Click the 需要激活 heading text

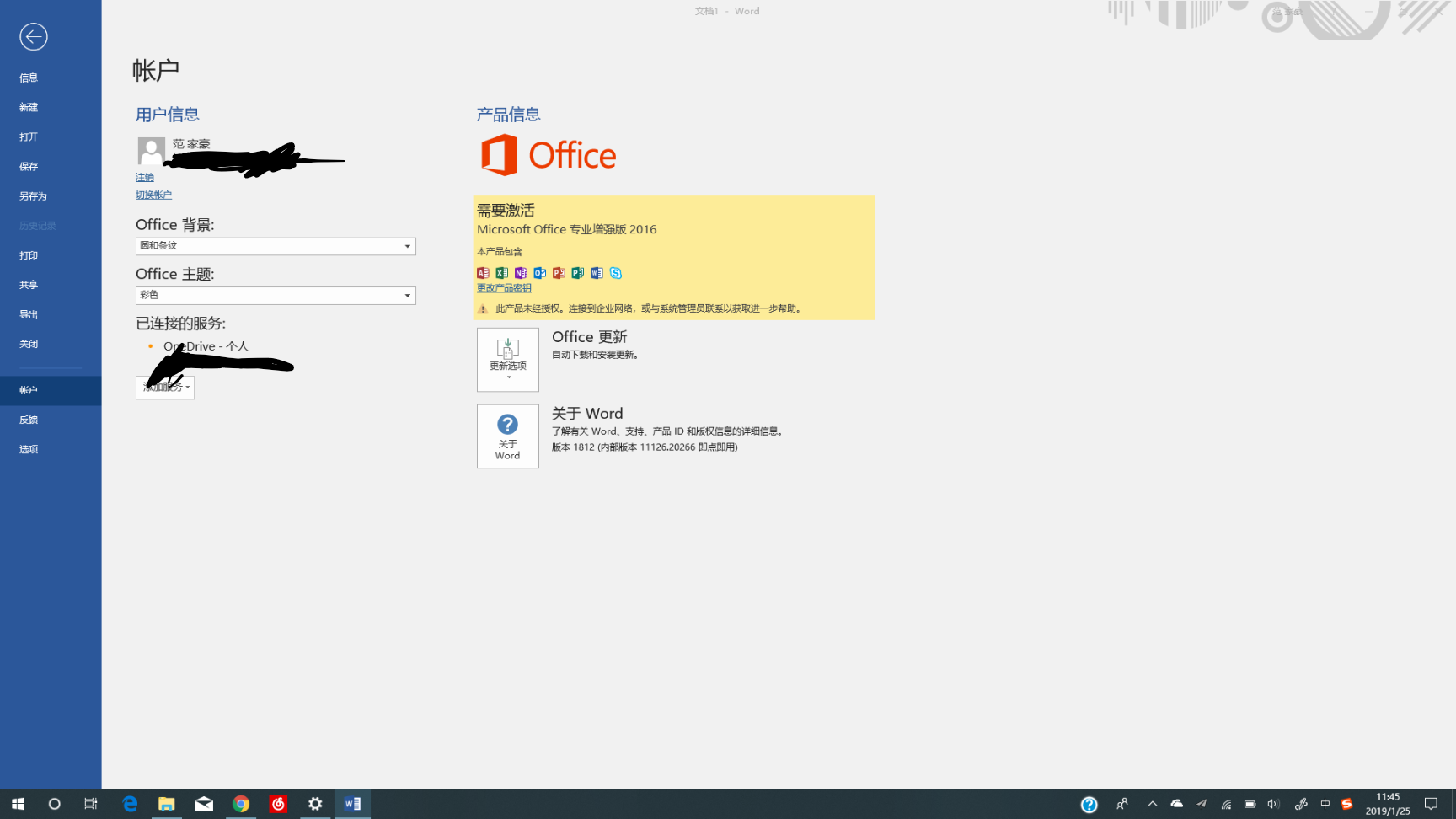pyautogui.click(x=506, y=211)
